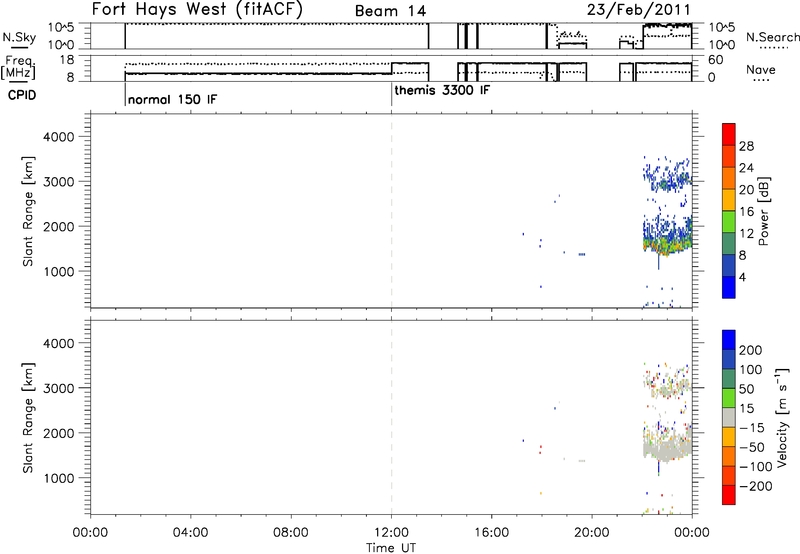Click the N.Sky legend label
Viewport: 800px width, 554px height.
[x=19, y=37]
